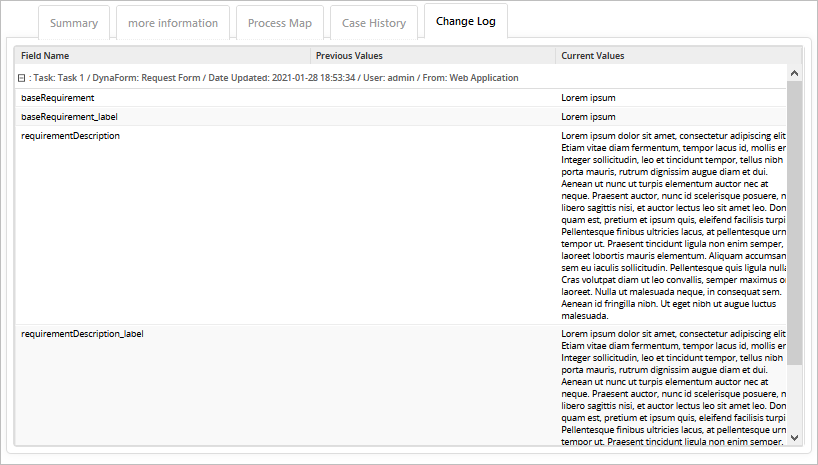Click the Field Name column header
This screenshot has height=465, width=818.
click(45, 56)
